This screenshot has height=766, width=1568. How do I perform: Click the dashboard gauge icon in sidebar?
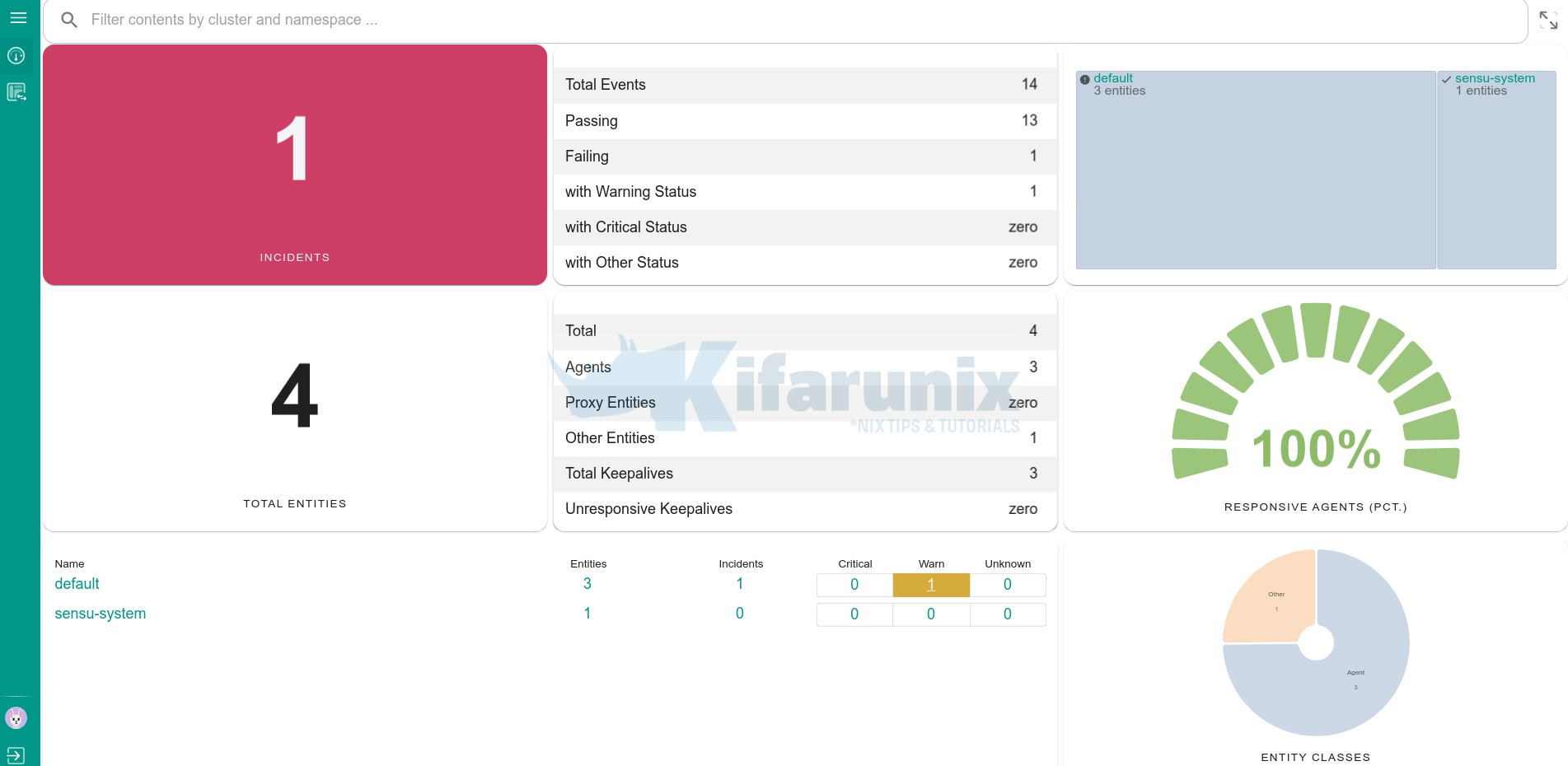point(16,56)
